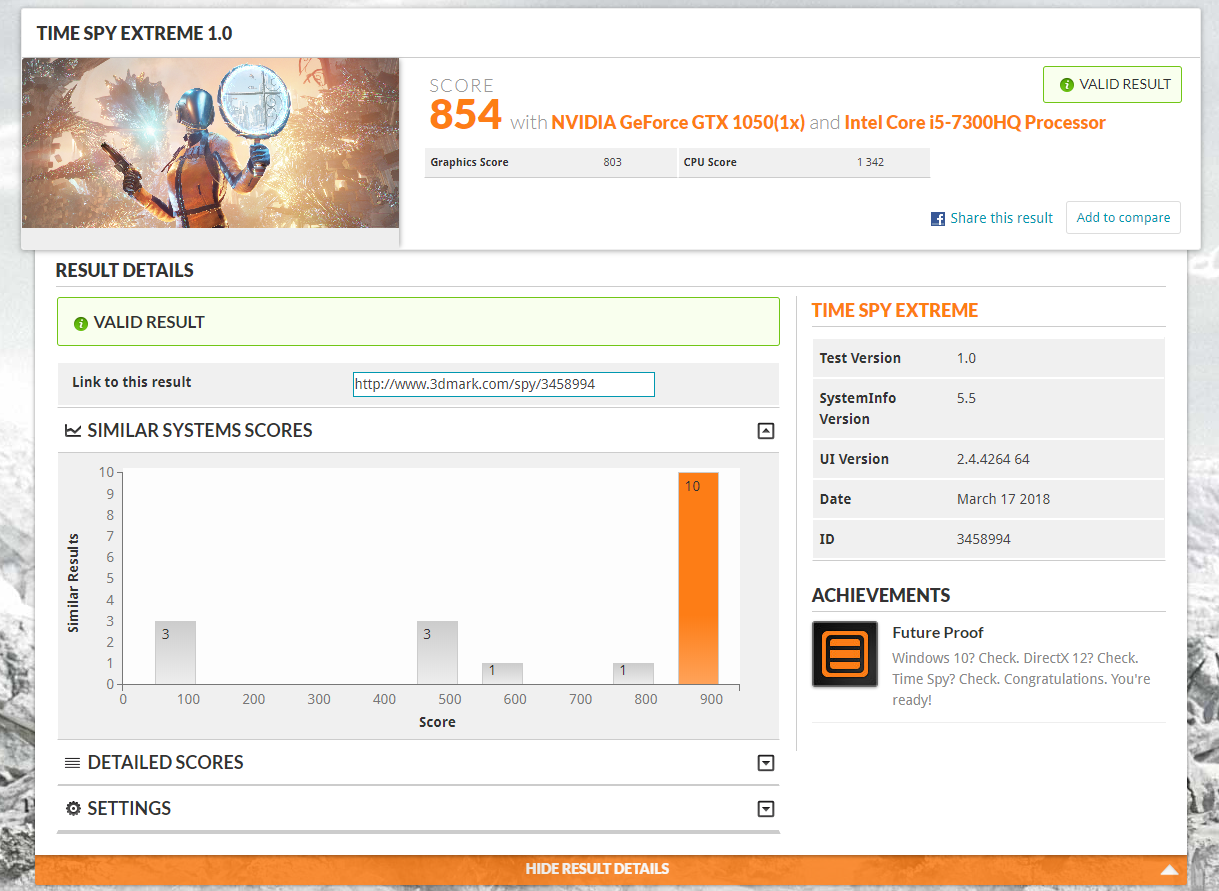Click the Link to this result label
1219x891 pixels.
coord(131,382)
